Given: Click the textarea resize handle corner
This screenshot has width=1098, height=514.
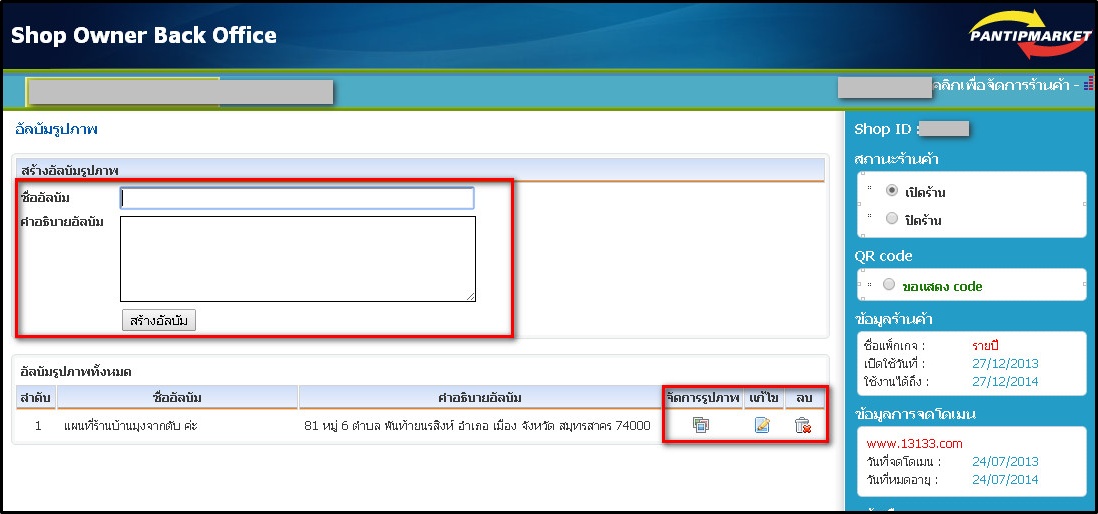Looking at the screenshot, I should (470, 296).
